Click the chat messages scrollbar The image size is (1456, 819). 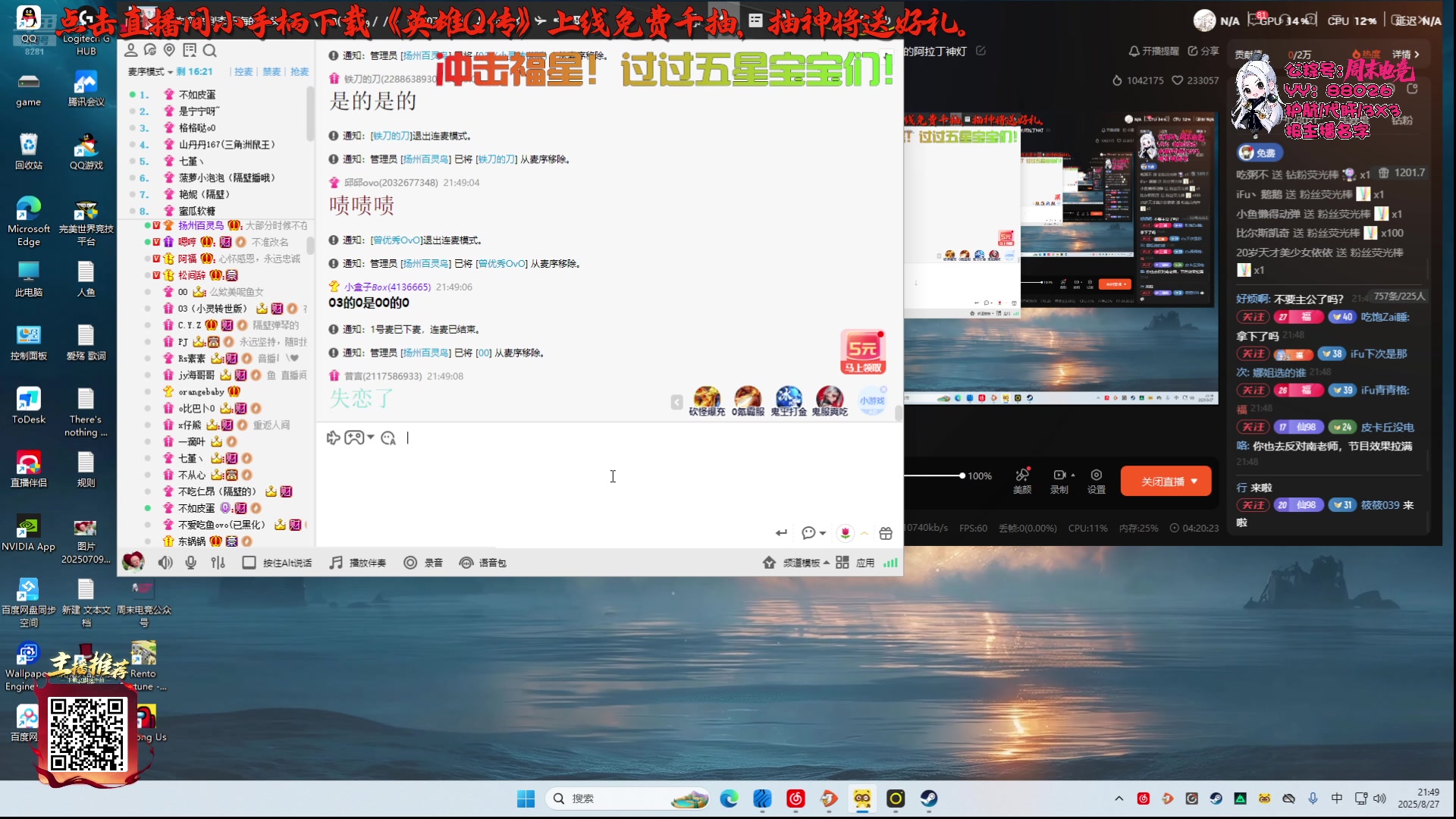[x=899, y=413]
